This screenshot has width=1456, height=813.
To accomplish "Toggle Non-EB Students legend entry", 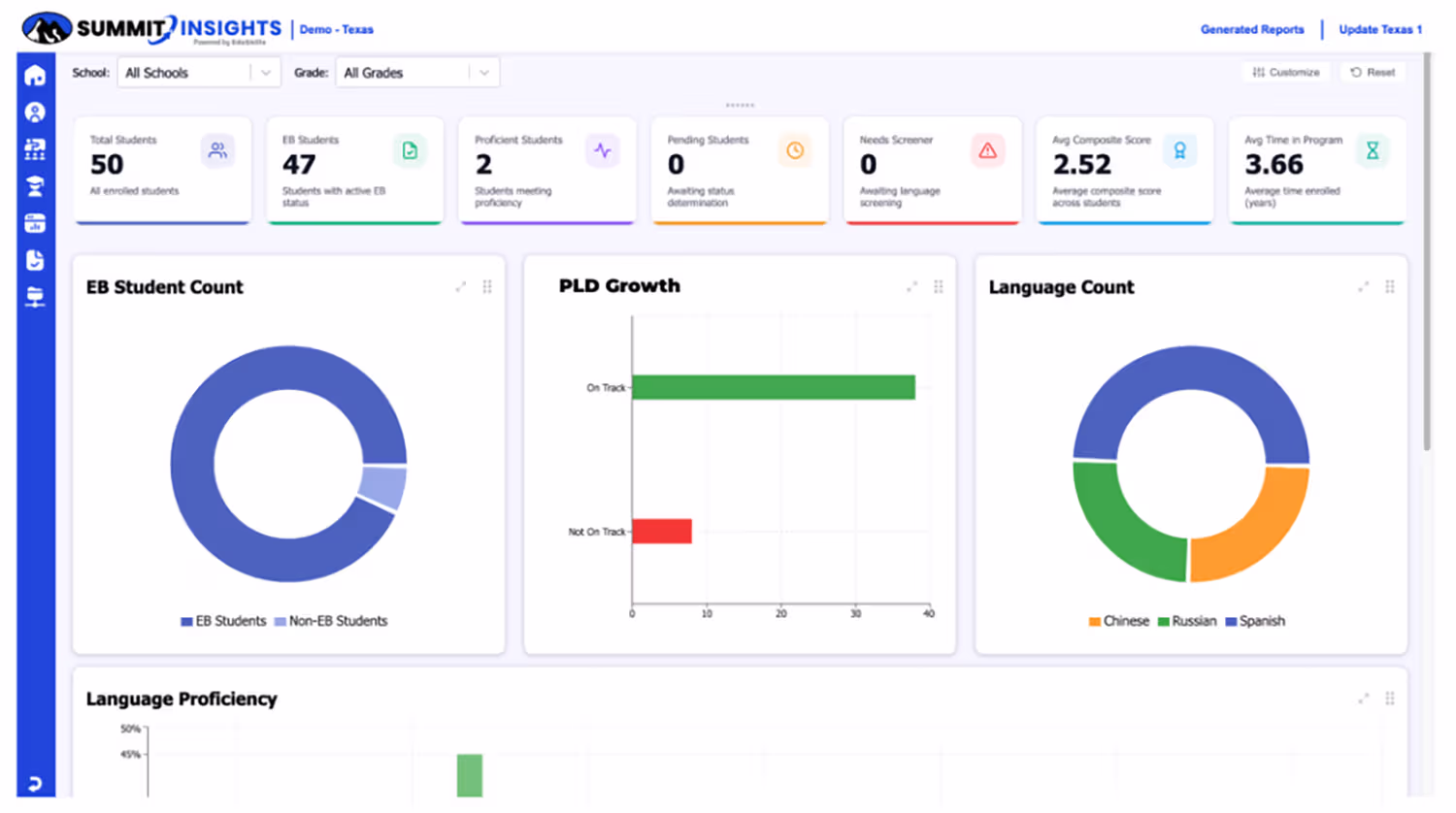I will coord(331,621).
